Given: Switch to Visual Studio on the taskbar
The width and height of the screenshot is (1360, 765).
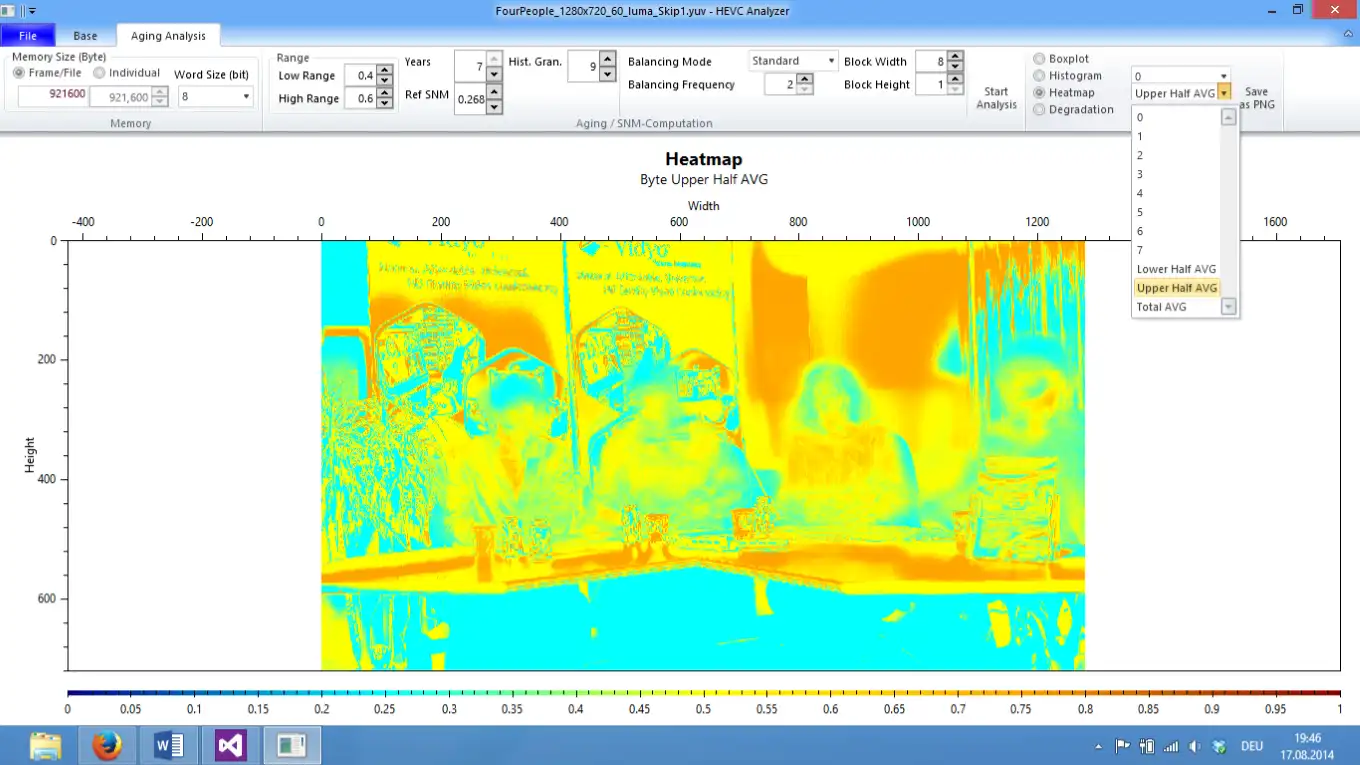Looking at the screenshot, I should click(x=230, y=746).
